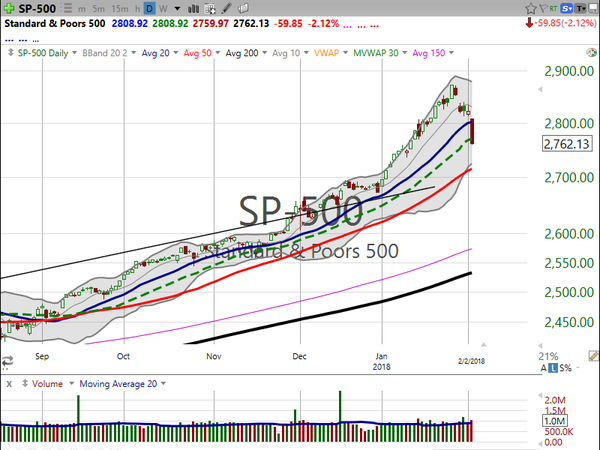Toggle logarithmic 'L' scale mode
The height and width of the screenshot is (450, 600).
click(553, 368)
